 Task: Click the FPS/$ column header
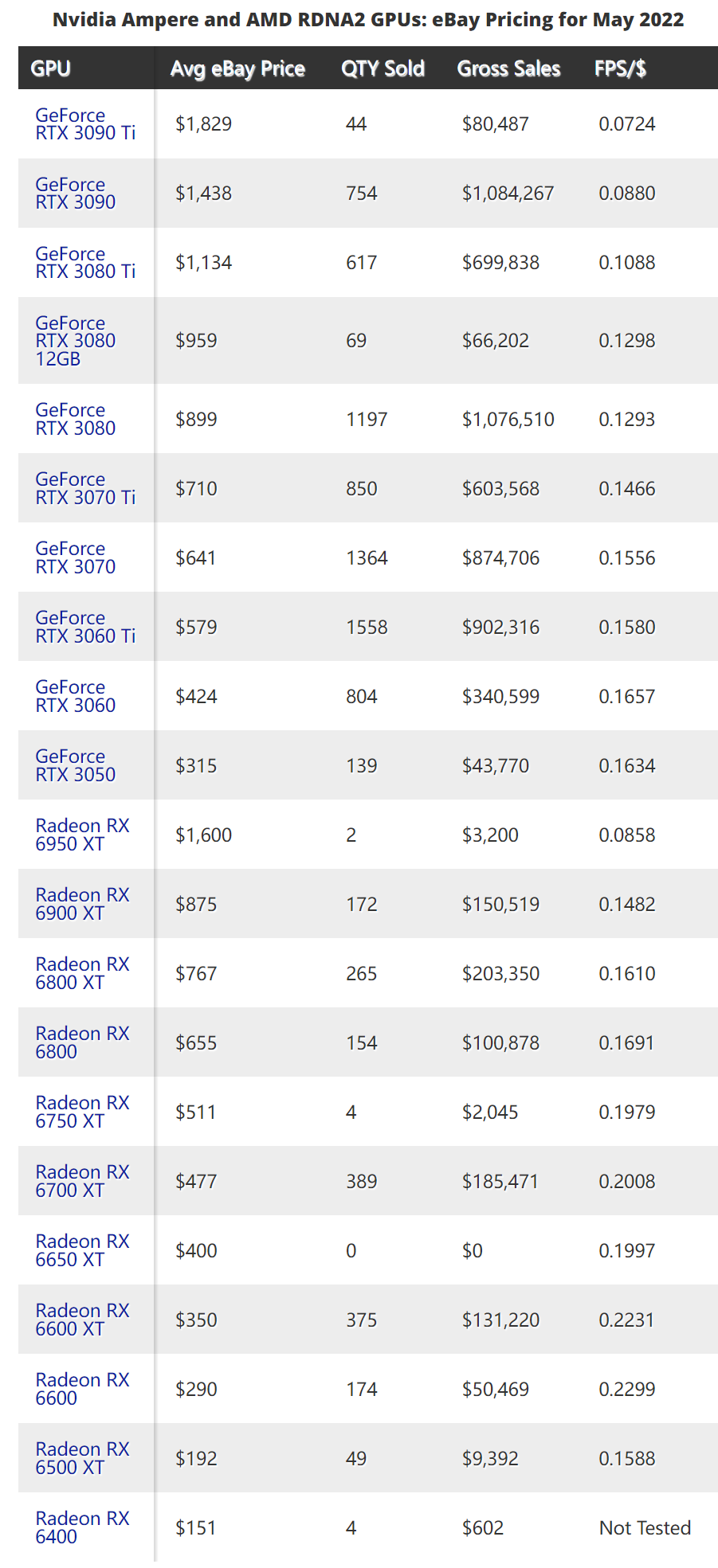620,68
